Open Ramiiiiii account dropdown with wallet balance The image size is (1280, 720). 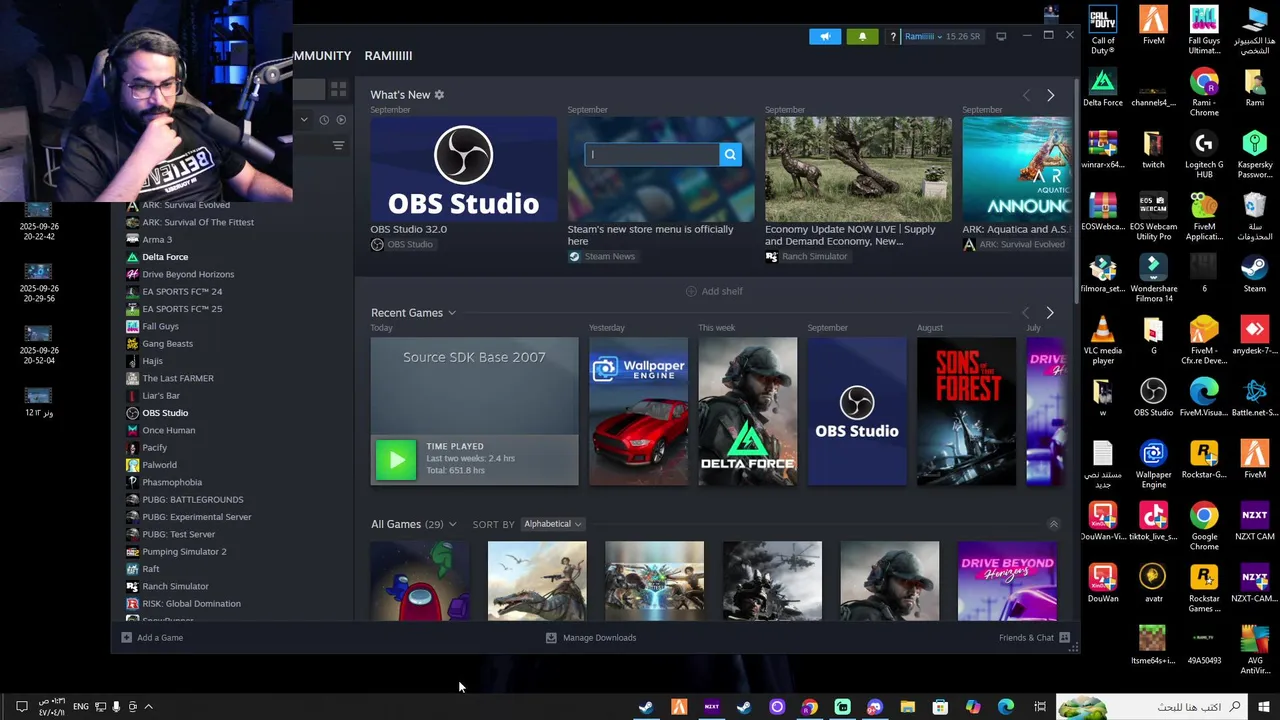[942, 37]
